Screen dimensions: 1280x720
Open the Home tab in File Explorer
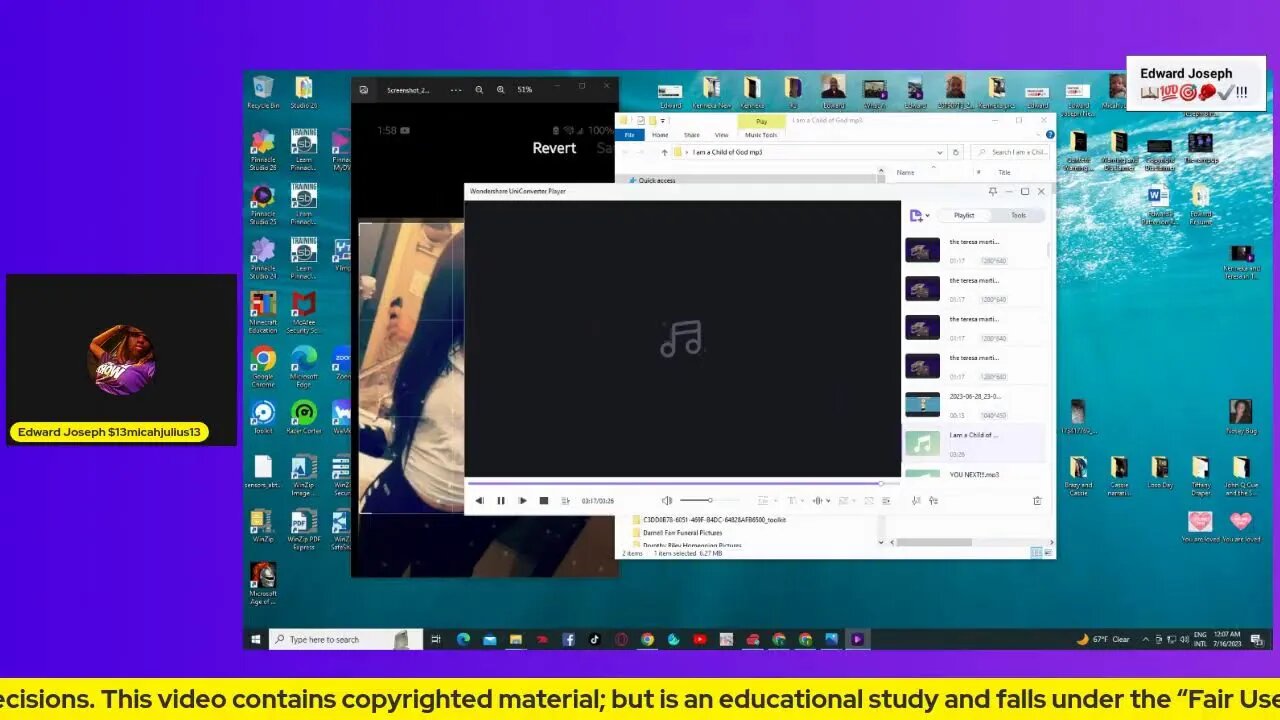click(x=660, y=135)
